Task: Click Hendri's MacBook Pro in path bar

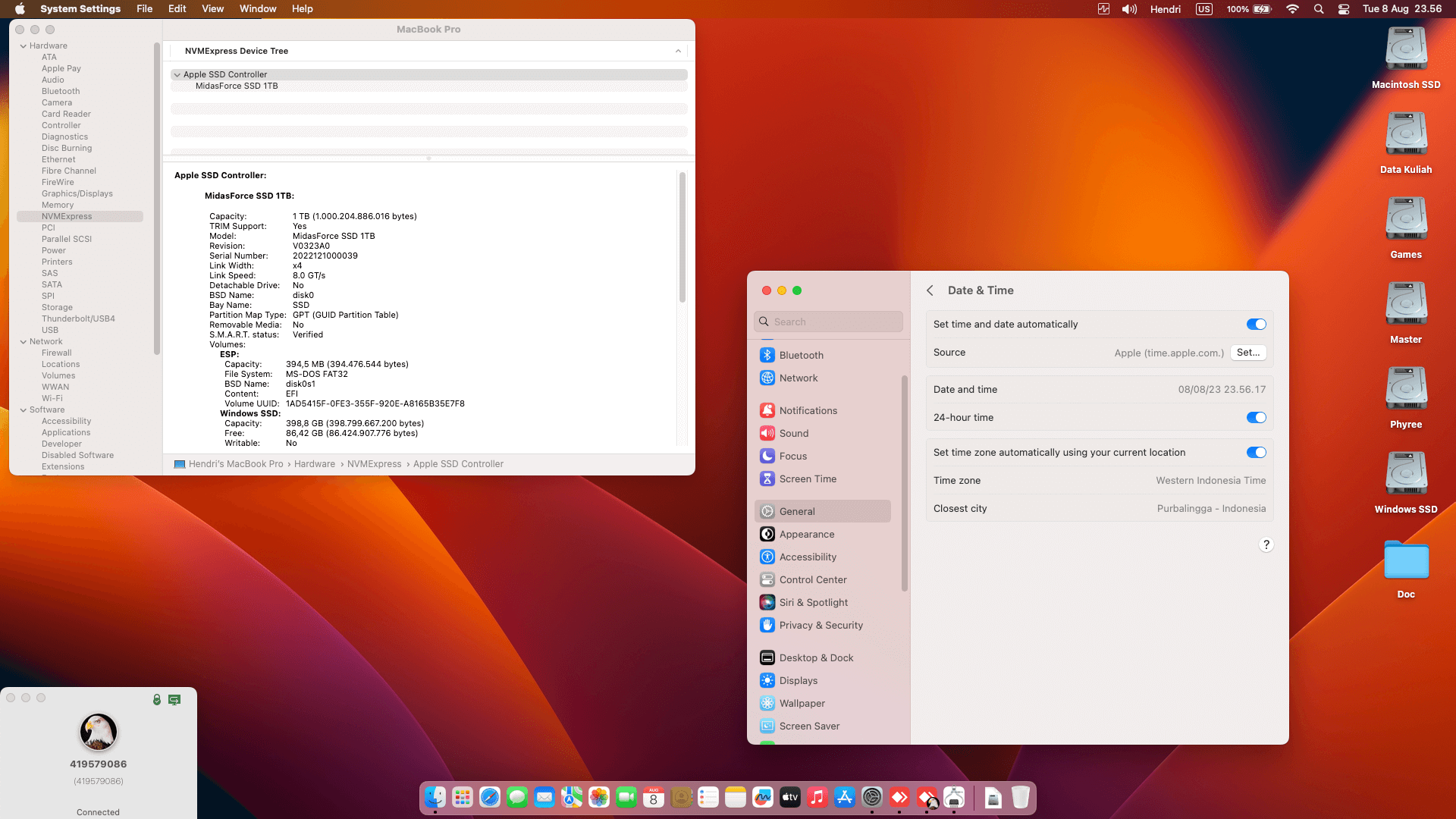Action: click(x=229, y=464)
